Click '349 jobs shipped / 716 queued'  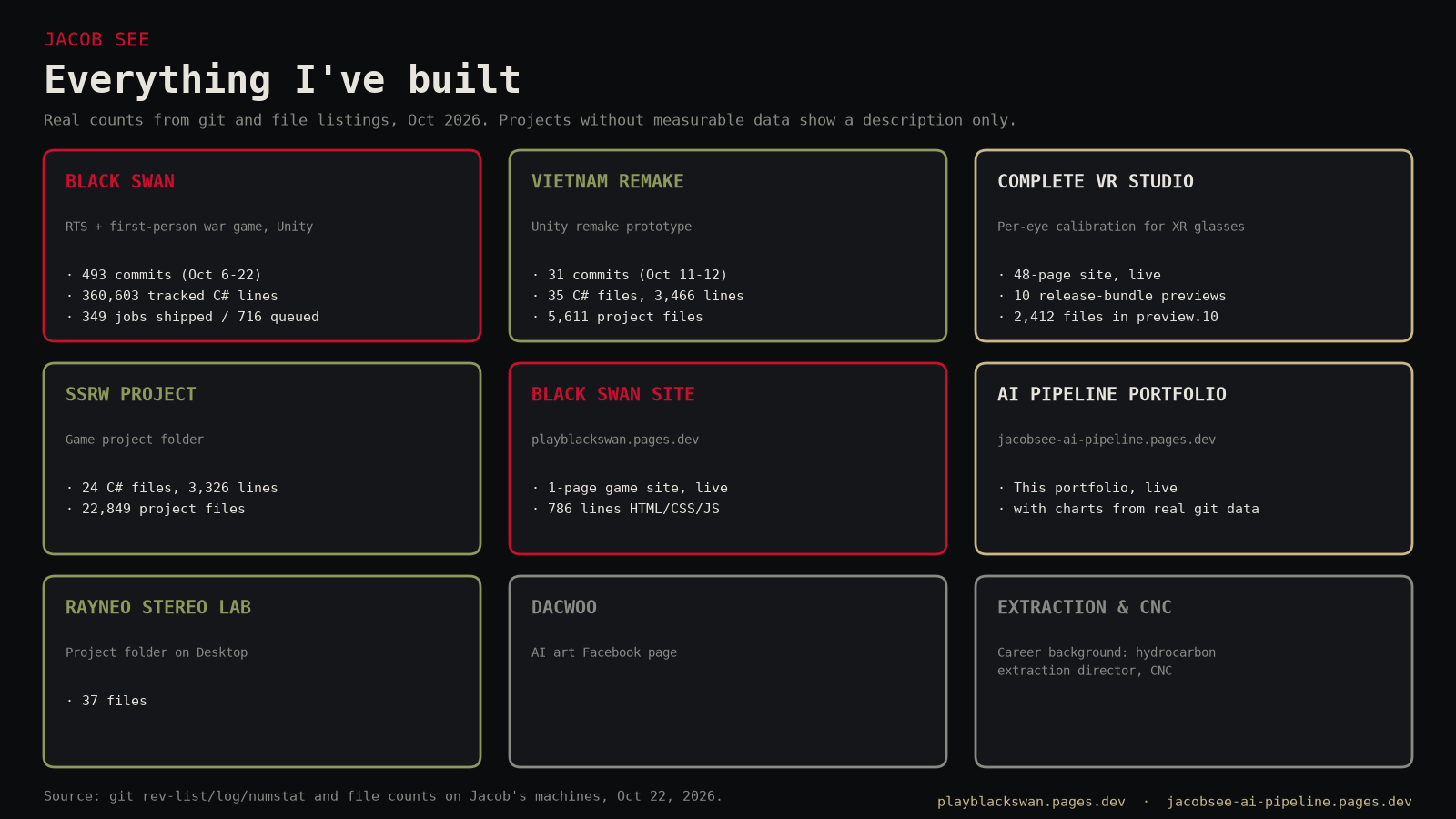(x=200, y=317)
